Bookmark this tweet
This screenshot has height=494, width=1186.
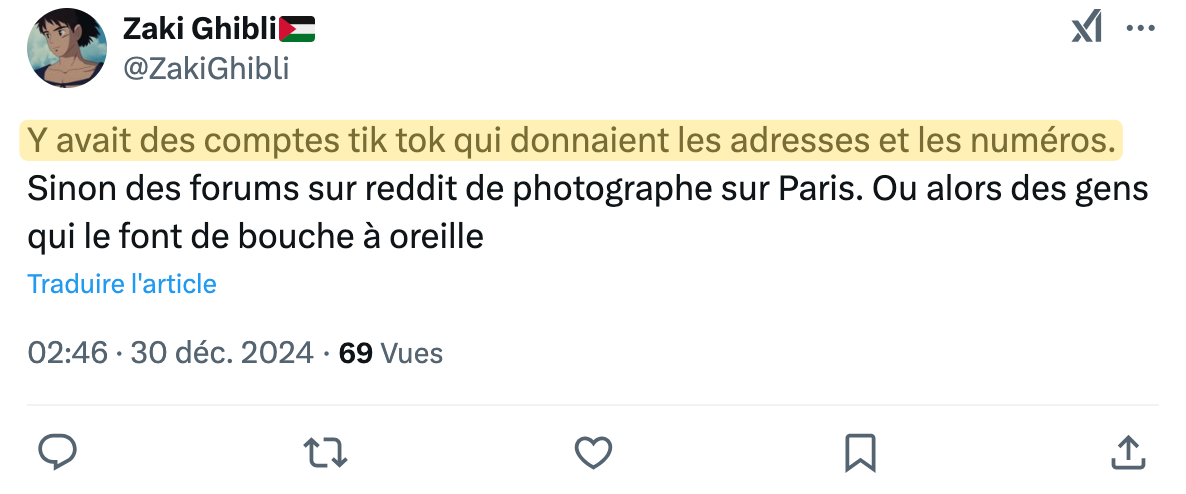[860, 452]
